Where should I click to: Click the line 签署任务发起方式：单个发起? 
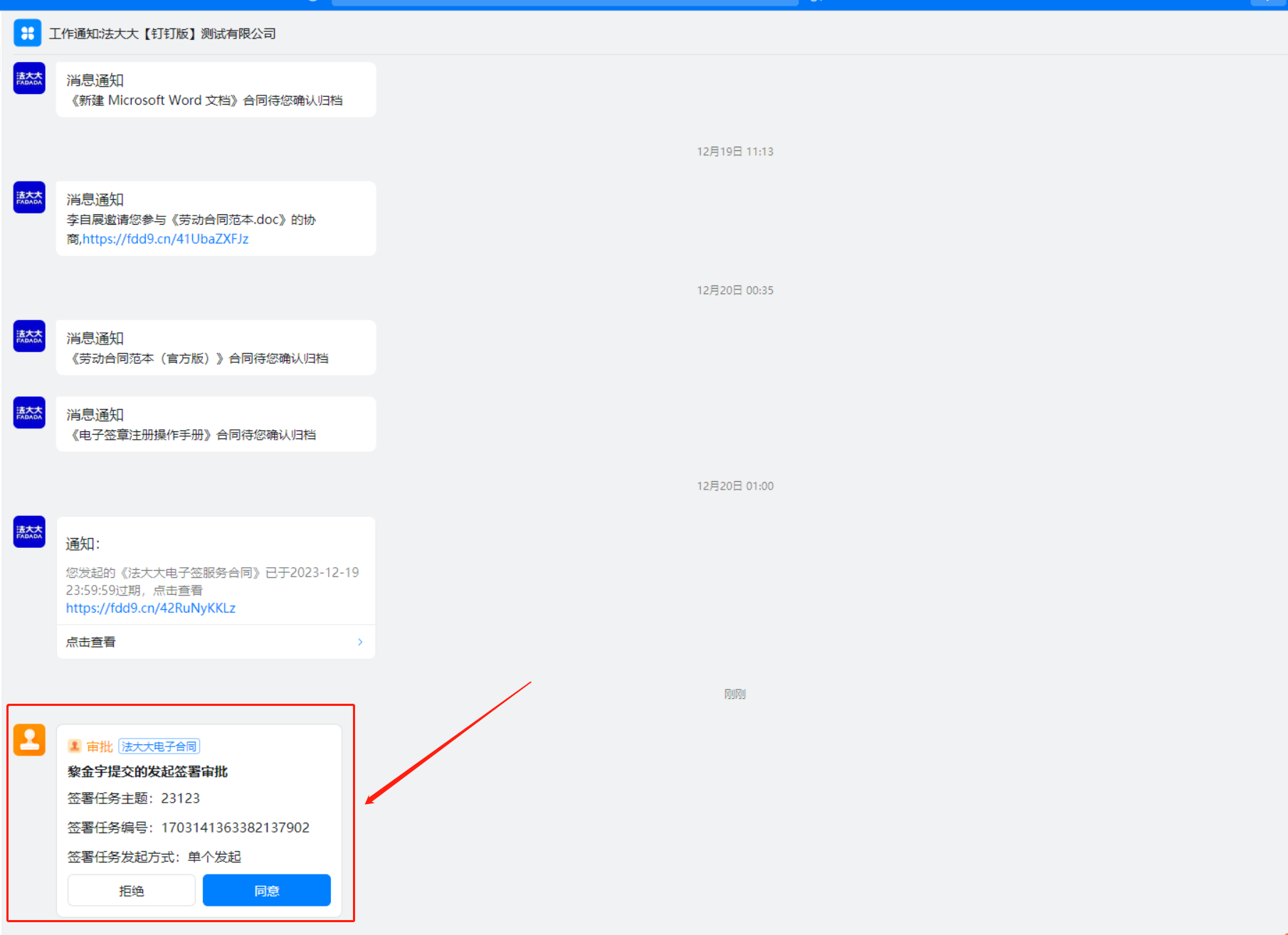tap(154, 857)
